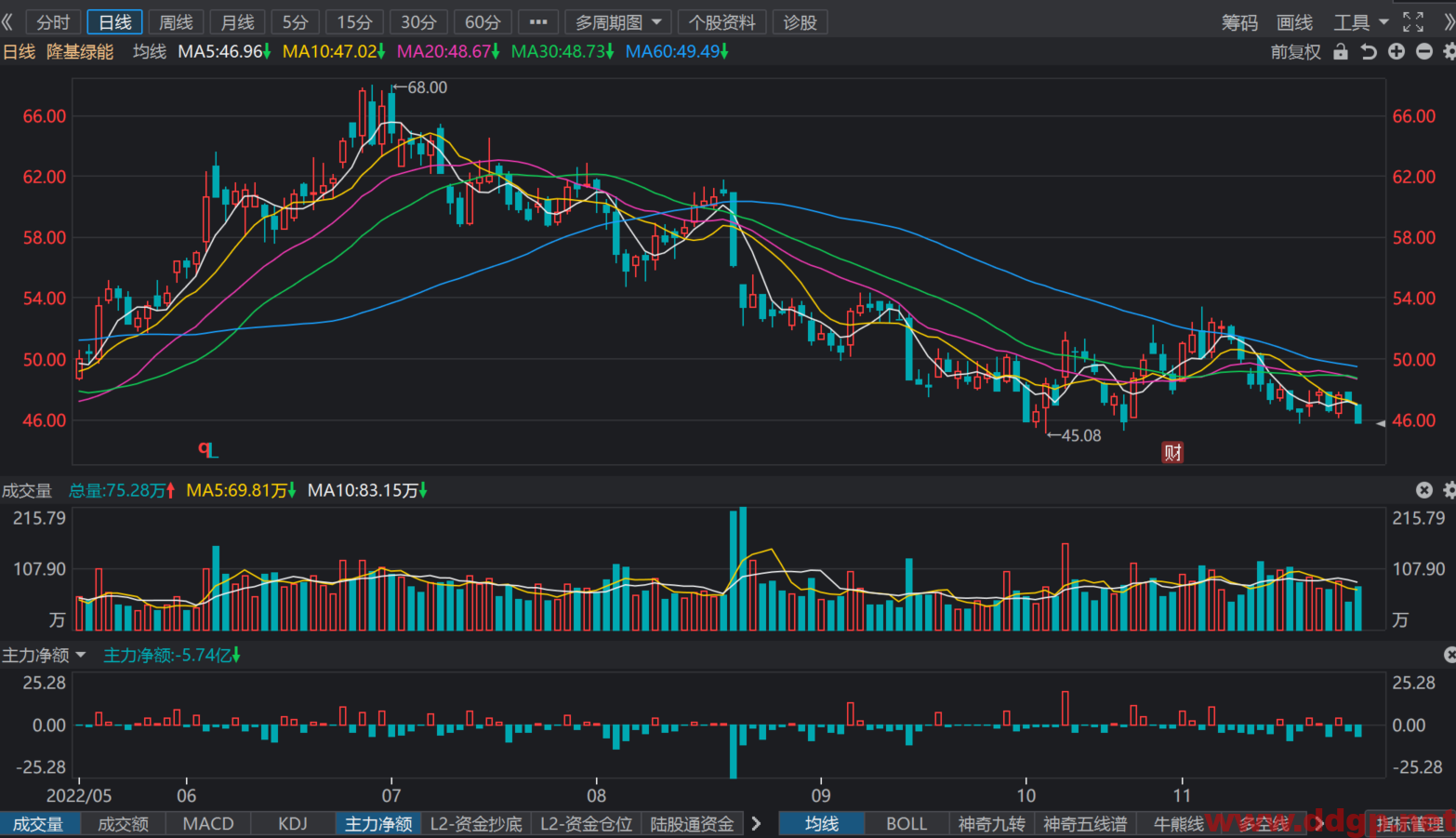Viewport: 1456px width, 838px height.
Task: Open chart settings gear in header
Action: (x=1449, y=52)
